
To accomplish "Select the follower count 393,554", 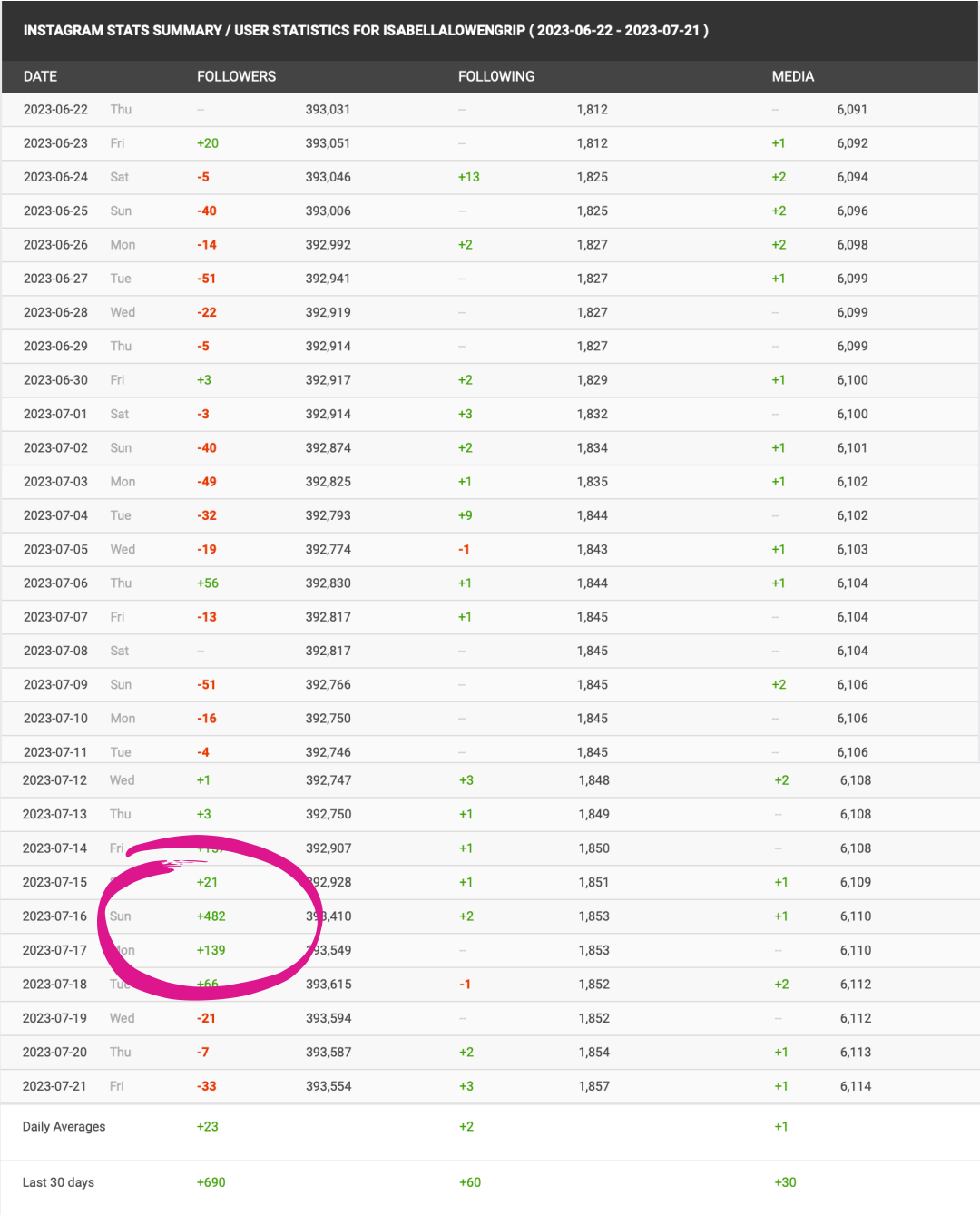I will click(x=328, y=1086).
